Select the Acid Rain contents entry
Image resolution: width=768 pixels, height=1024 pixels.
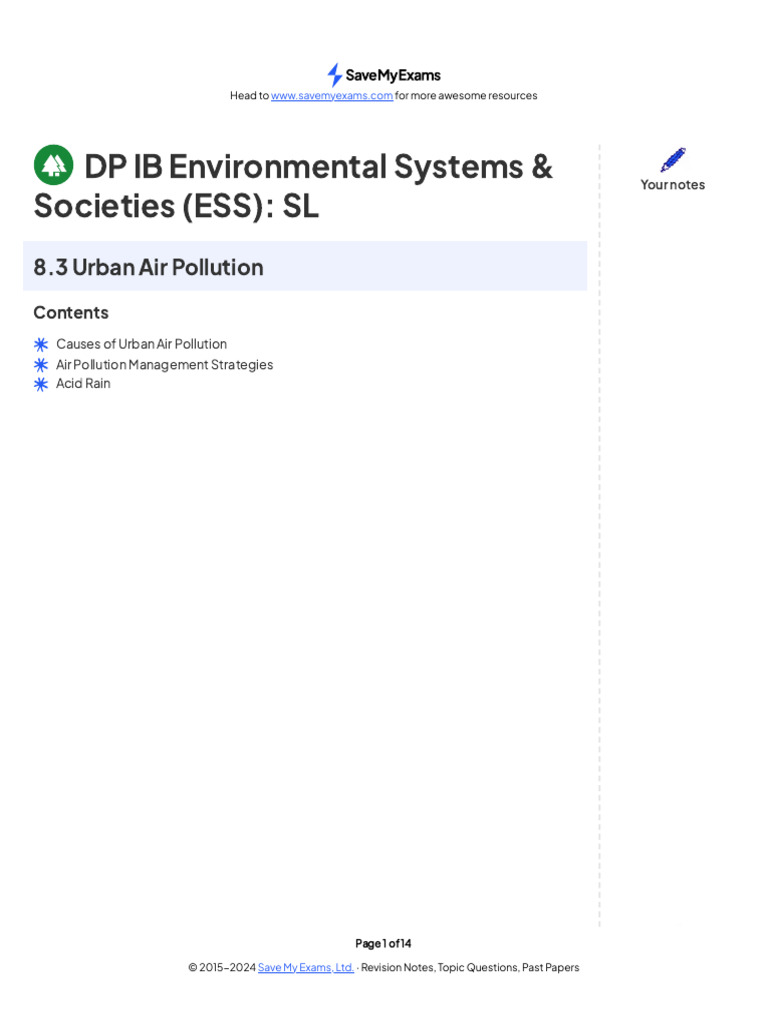coord(83,383)
